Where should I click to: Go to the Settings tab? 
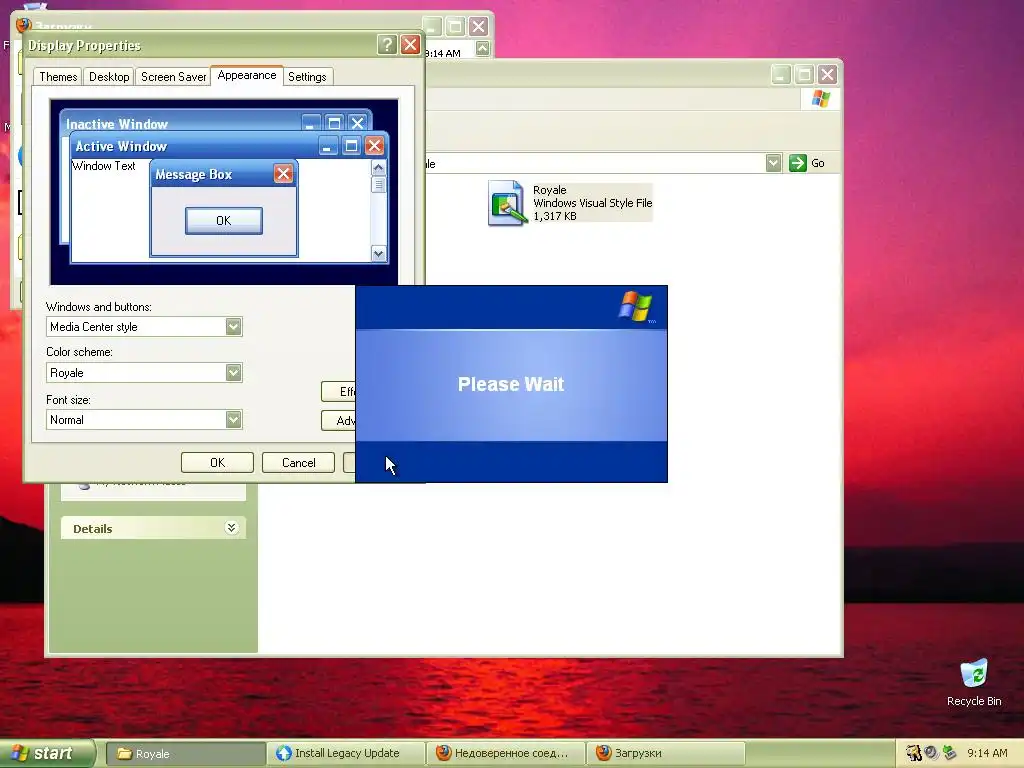[307, 77]
